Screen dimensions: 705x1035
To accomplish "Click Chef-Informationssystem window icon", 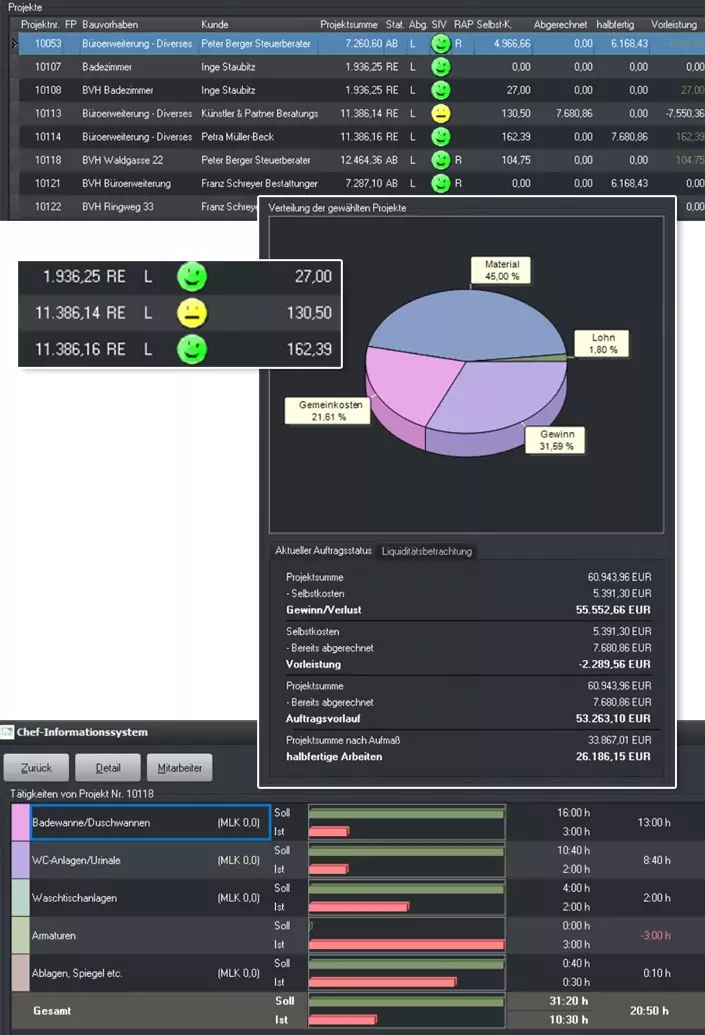I will pyautogui.click(x=7, y=732).
